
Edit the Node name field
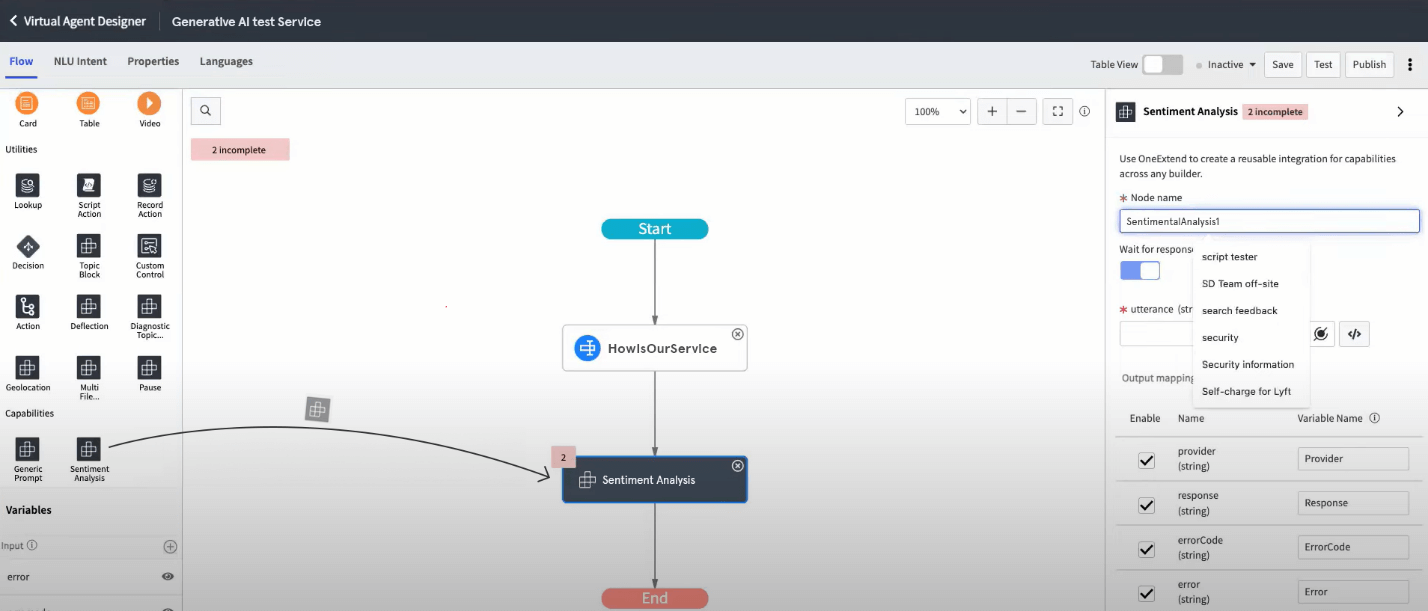tap(1269, 221)
